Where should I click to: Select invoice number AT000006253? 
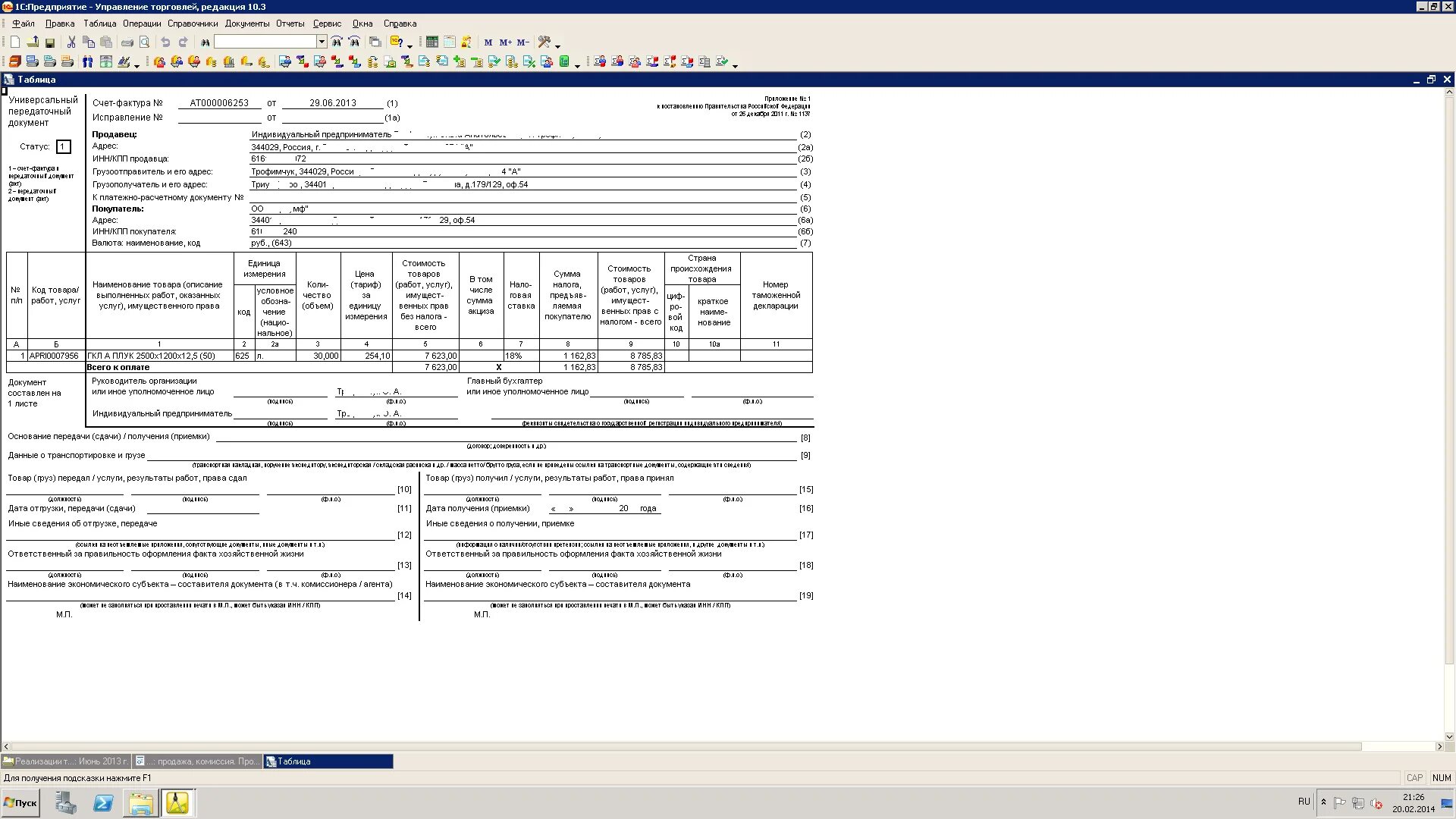click(219, 103)
